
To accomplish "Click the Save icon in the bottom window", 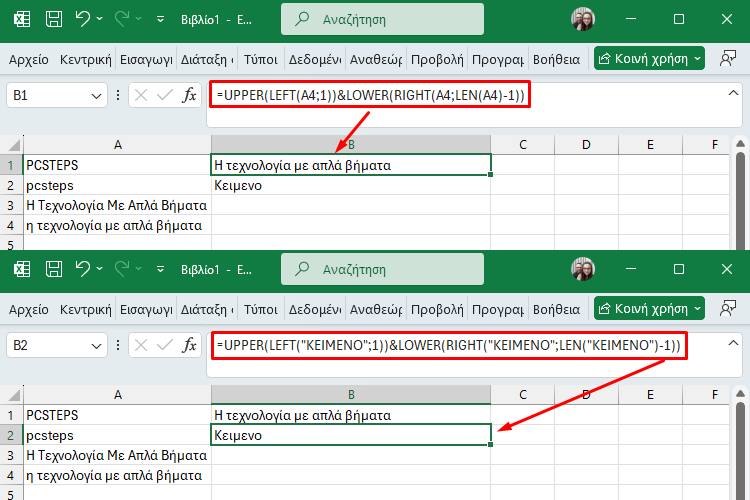I will pyautogui.click(x=54, y=269).
